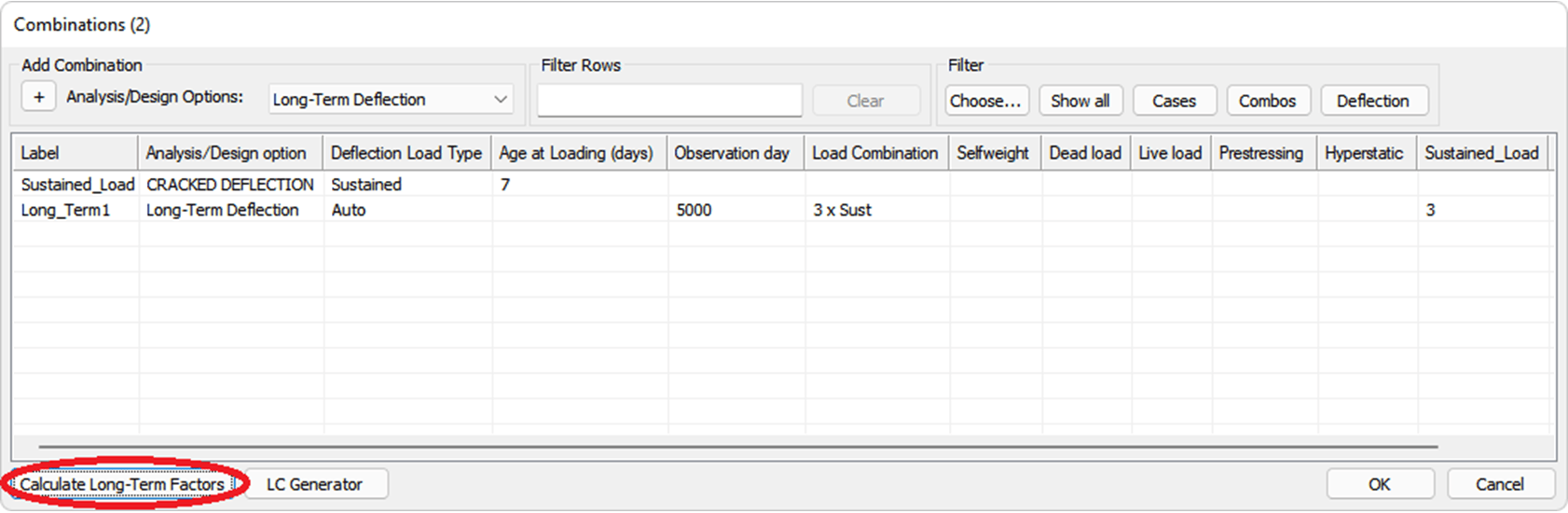Image resolution: width=1568 pixels, height=513 pixels.
Task: Click the Filter Rows text field
Action: (669, 101)
